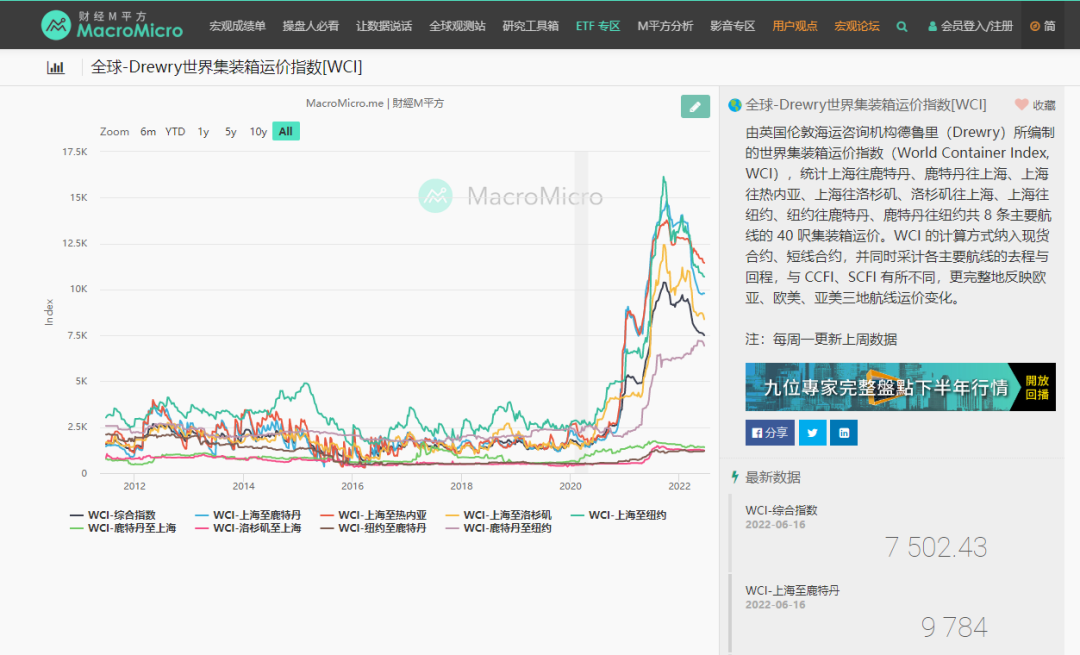Open the M平方分析 menu
Viewport: 1080px width, 655px height.
(x=665, y=26)
